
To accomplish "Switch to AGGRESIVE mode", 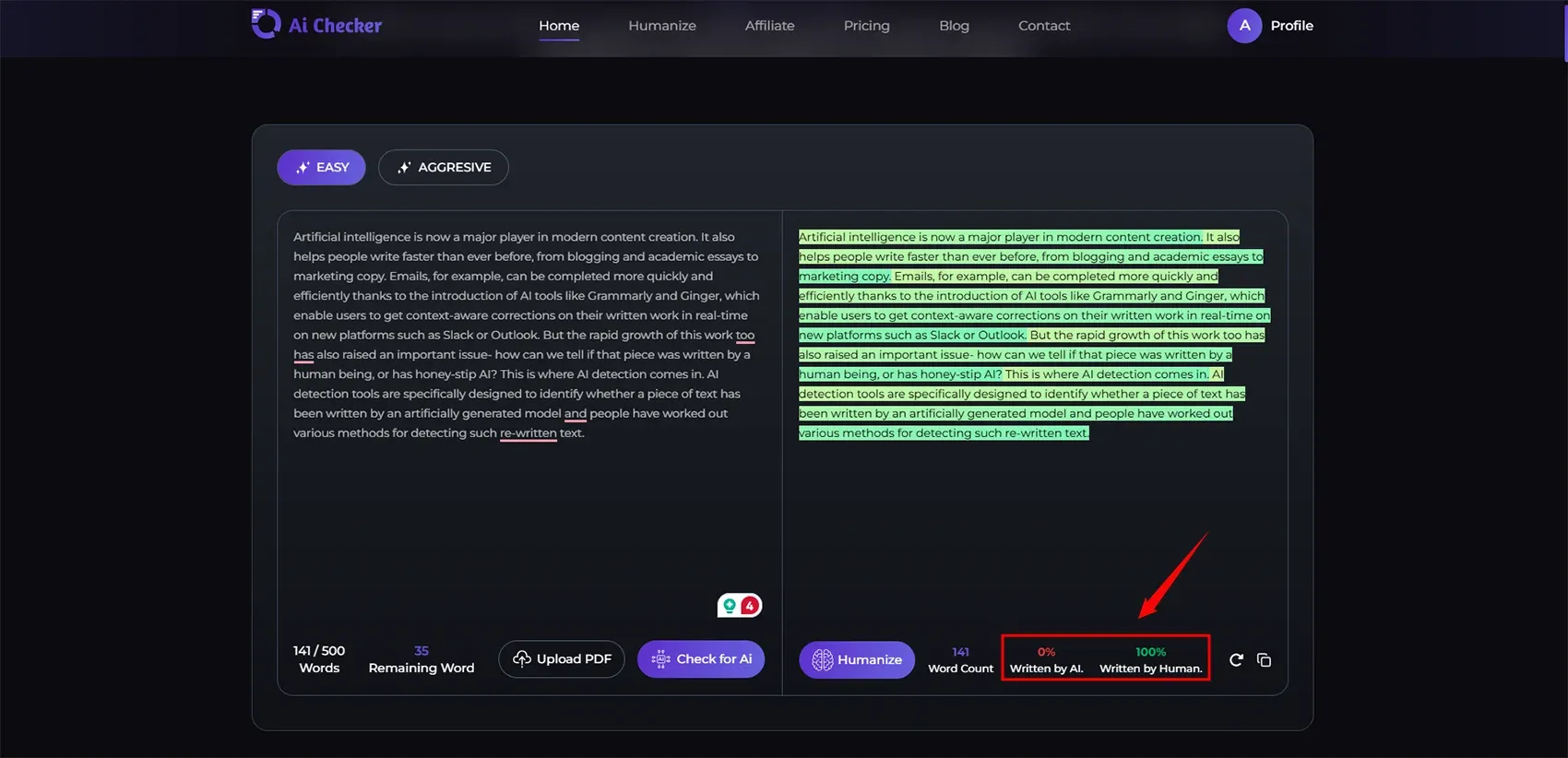I will click(443, 167).
